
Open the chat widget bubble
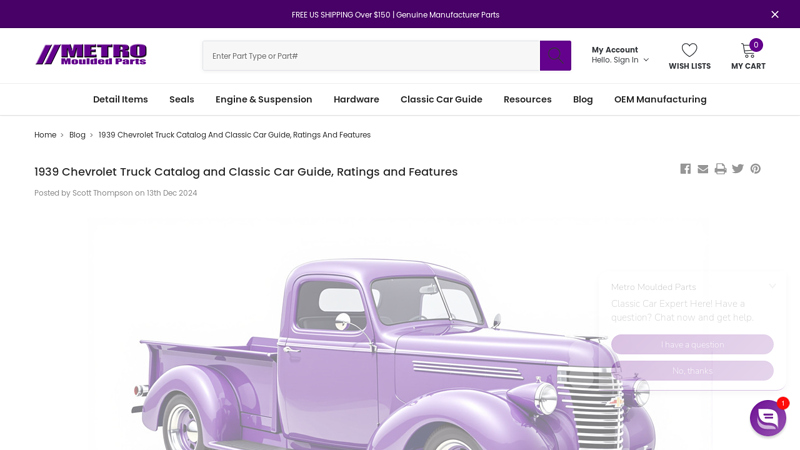(x=767, y=418)
